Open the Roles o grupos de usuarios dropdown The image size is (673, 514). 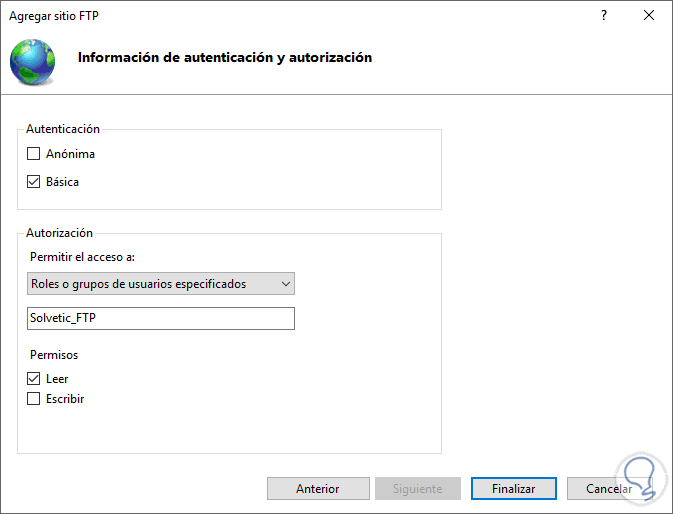[161, 284]
